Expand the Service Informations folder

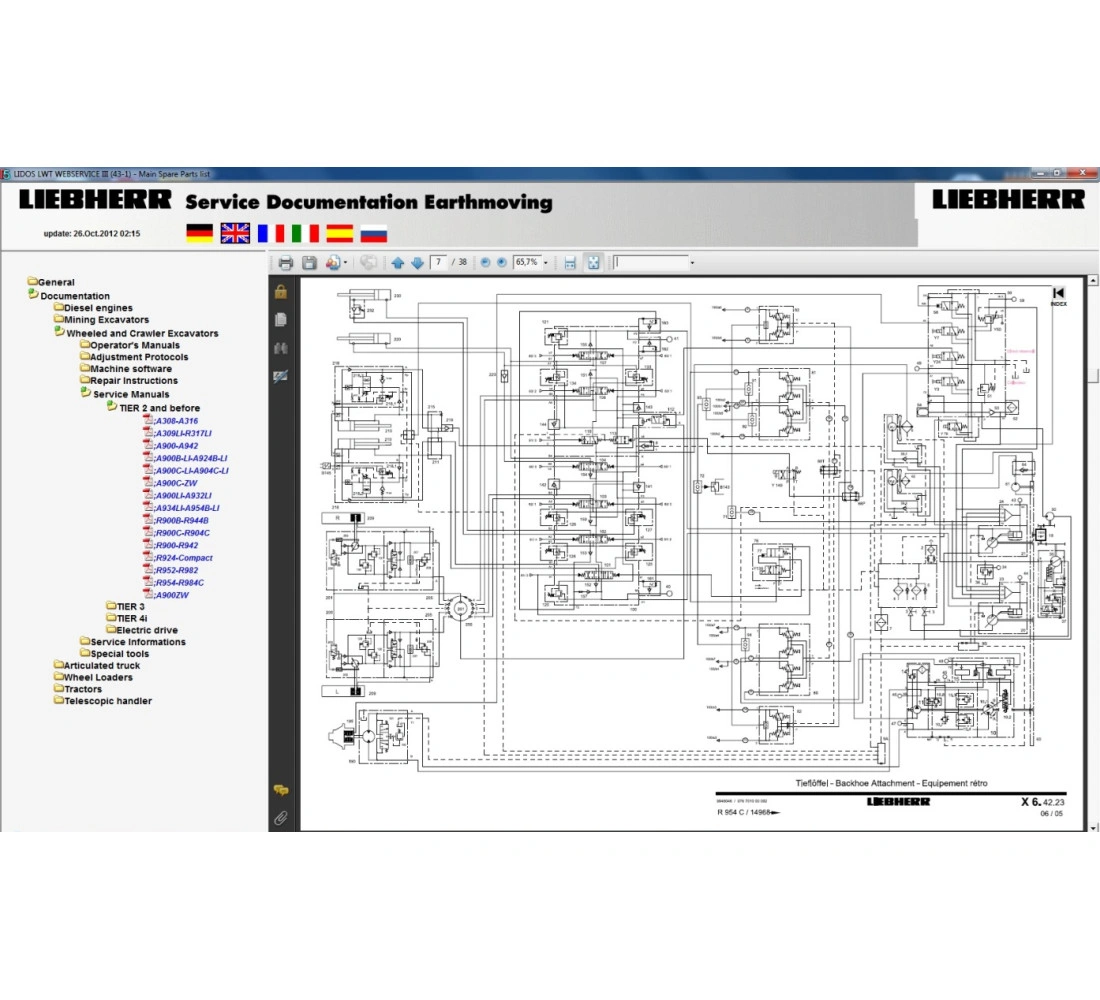133,641
